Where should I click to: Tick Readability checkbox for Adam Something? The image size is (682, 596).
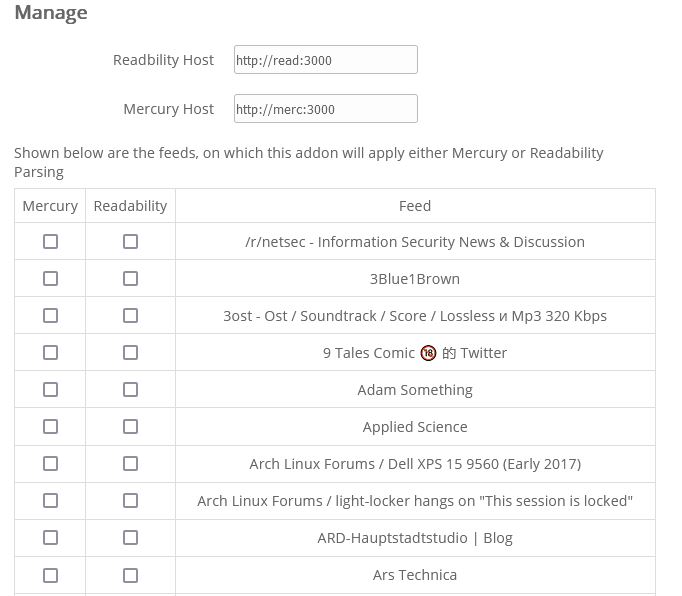(130, 390)
